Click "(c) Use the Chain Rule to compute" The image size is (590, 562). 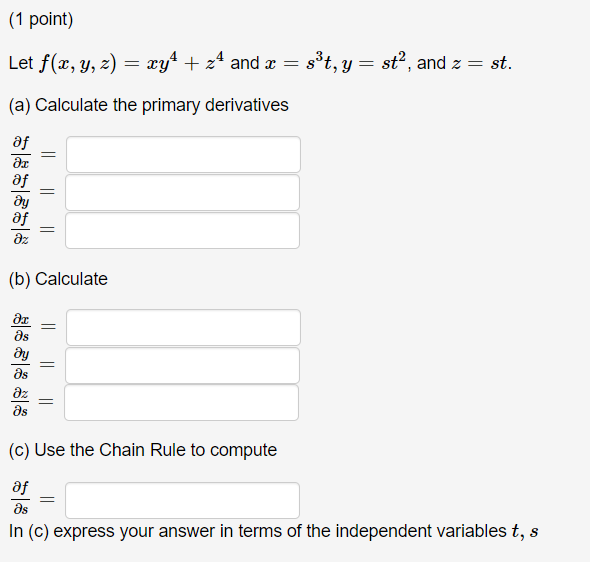[143, 450]
